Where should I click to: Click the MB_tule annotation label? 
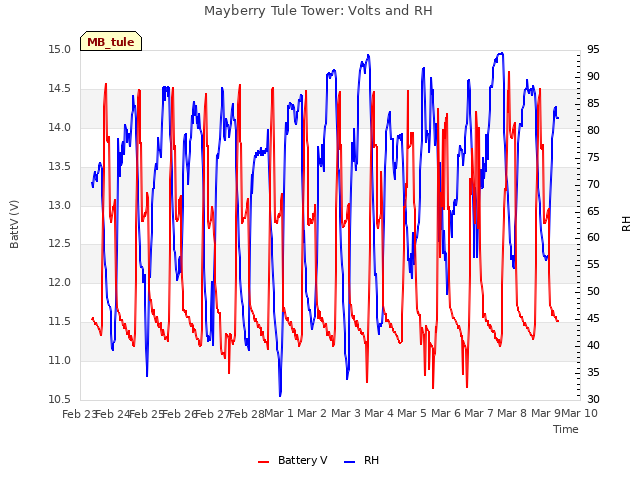111,42
